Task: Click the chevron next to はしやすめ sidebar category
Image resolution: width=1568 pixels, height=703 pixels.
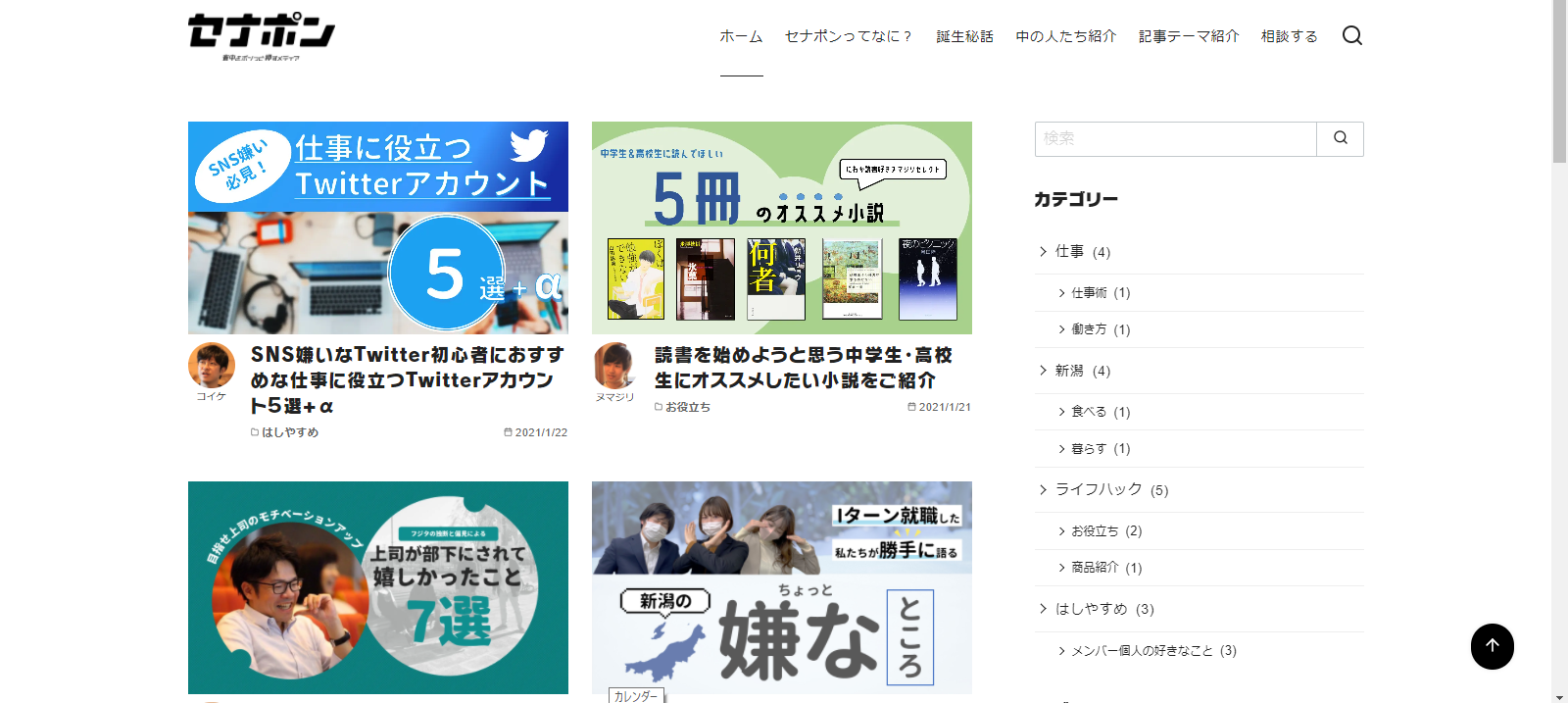Action: (x=1043, y=609)
